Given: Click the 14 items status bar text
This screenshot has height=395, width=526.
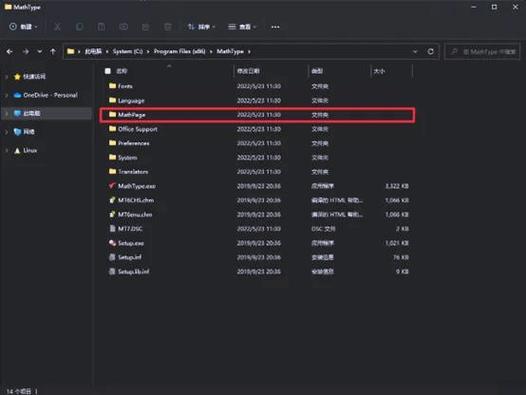Looking at the screenshot, I should pyautogui.click(x=19, y=391).
